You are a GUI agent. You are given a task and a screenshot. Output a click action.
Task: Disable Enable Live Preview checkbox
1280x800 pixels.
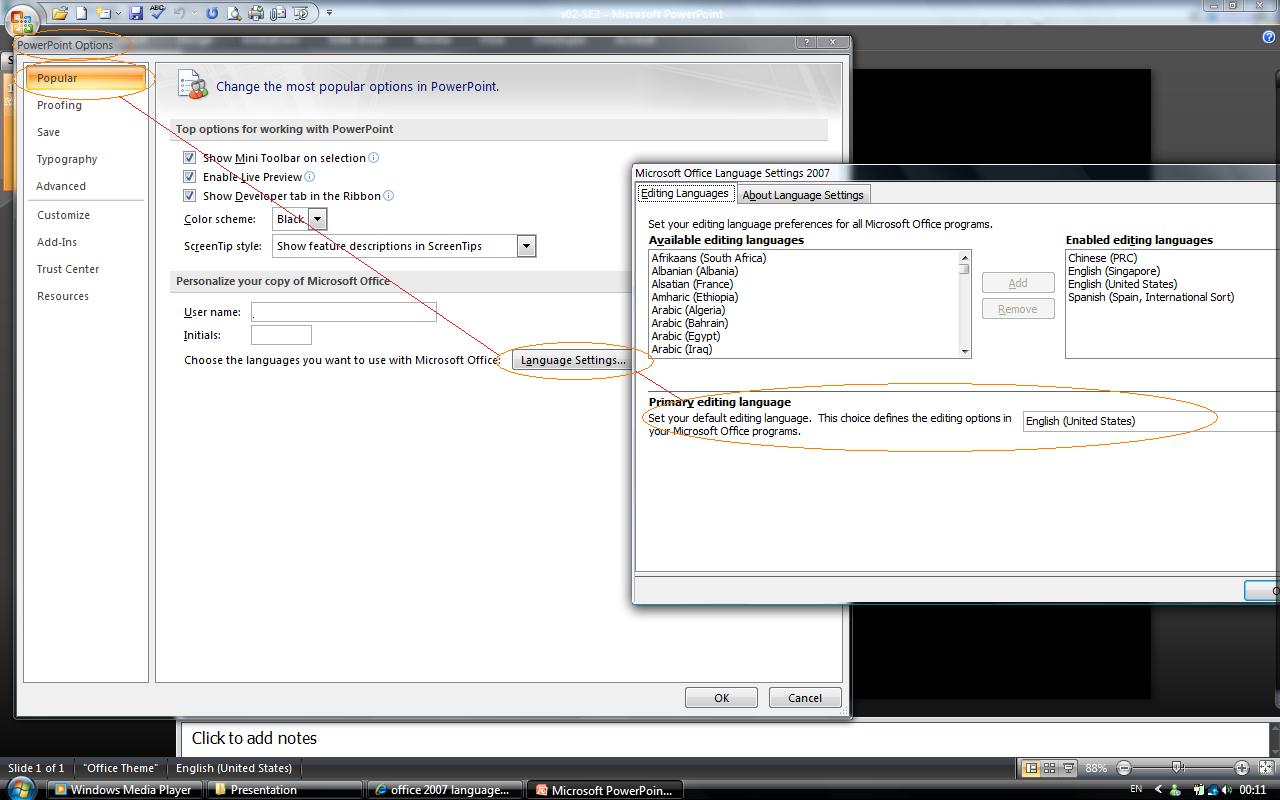189,177
